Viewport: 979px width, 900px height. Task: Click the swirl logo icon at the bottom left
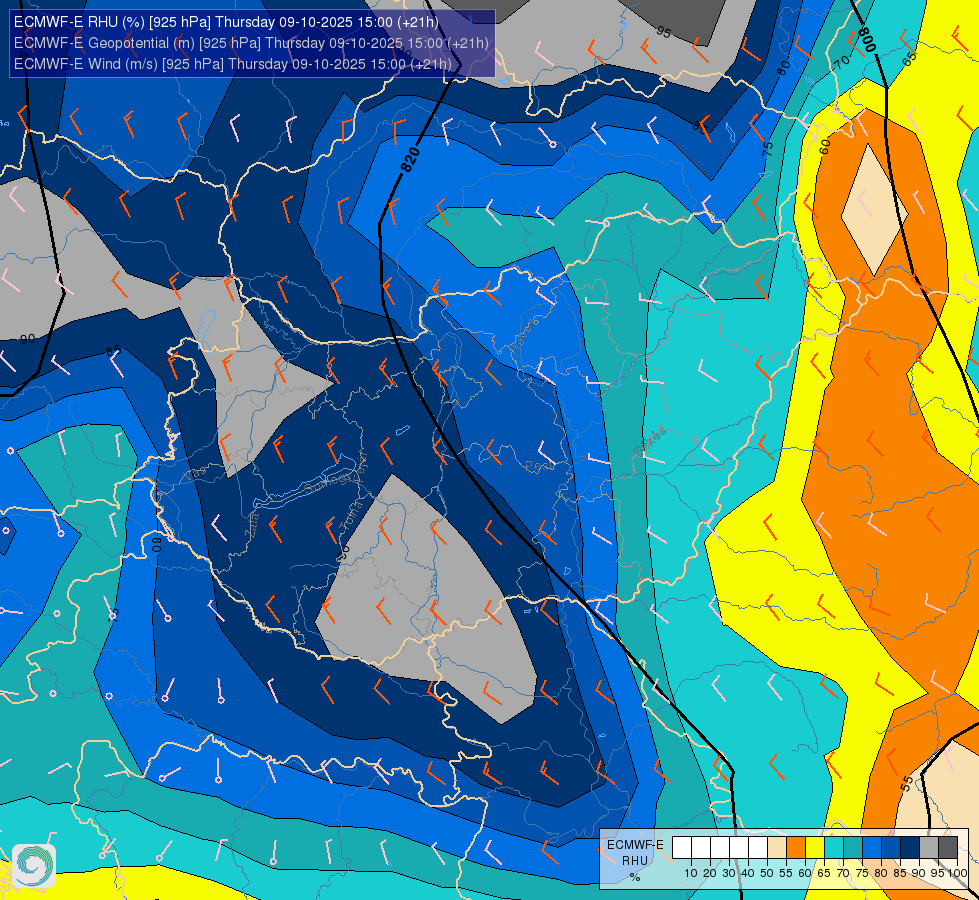click(34, 866)
